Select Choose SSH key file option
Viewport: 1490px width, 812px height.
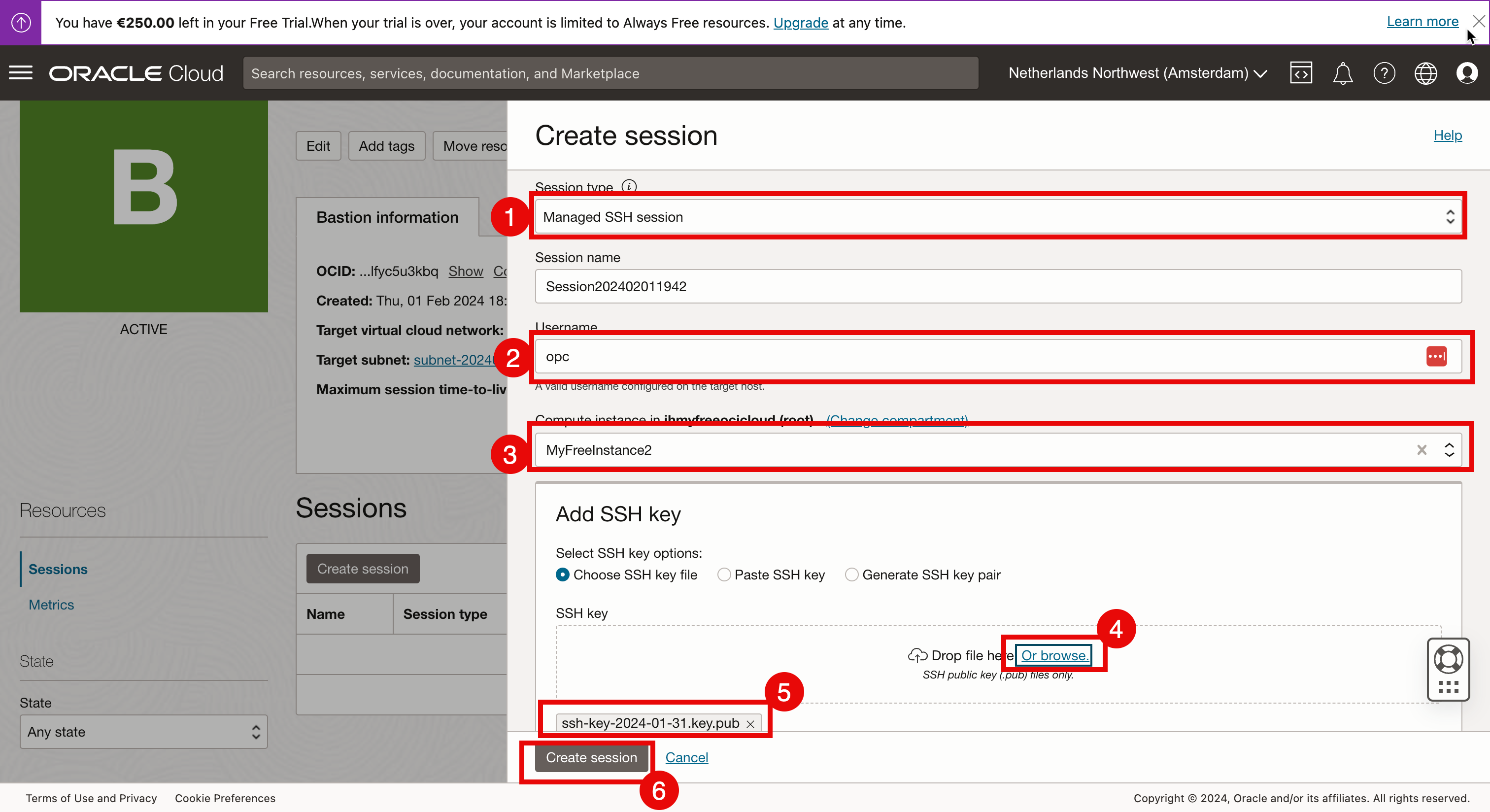(x=562, y=575)
